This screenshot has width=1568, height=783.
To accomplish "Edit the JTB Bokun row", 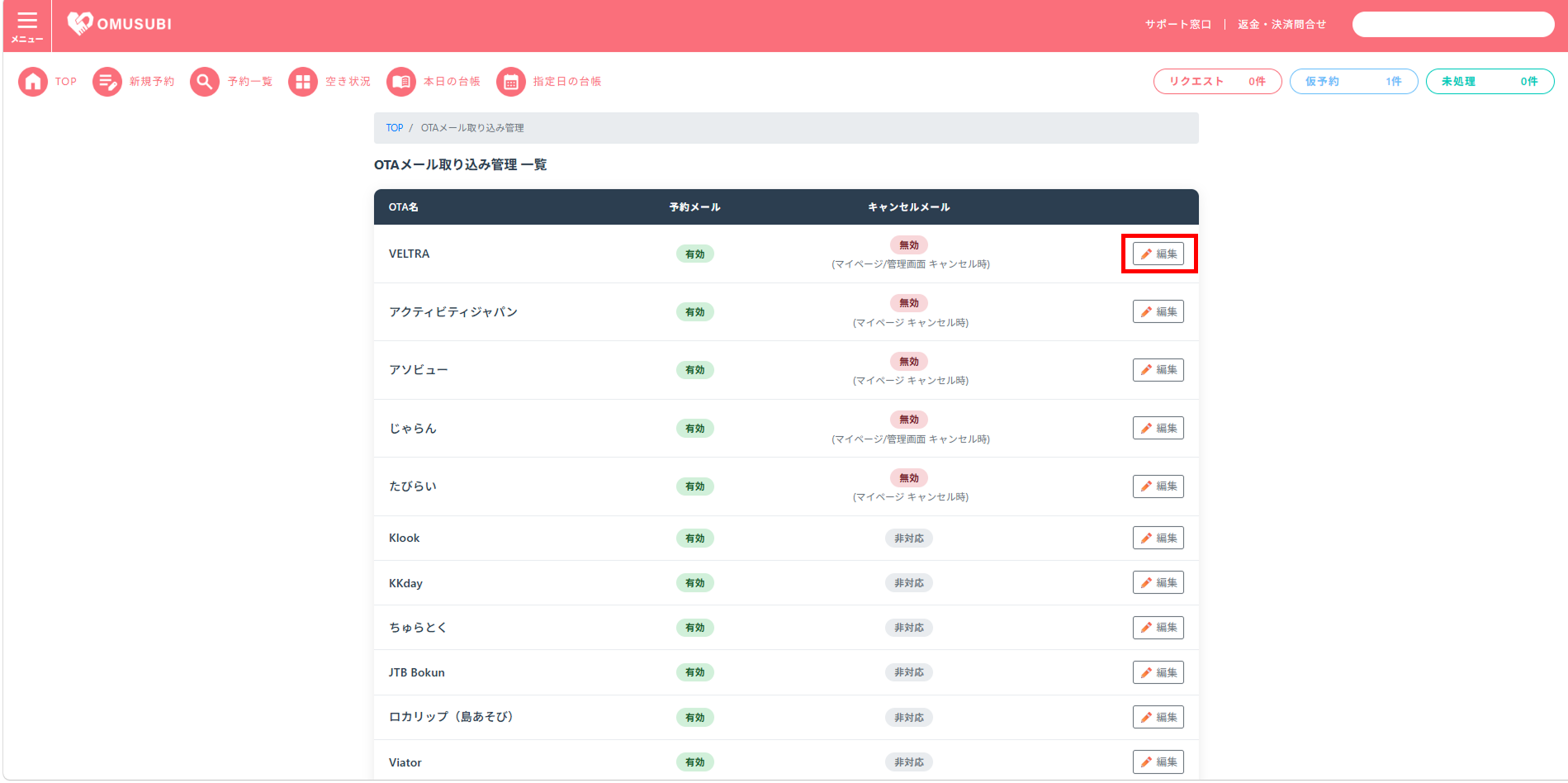I will click(1158, 672).
